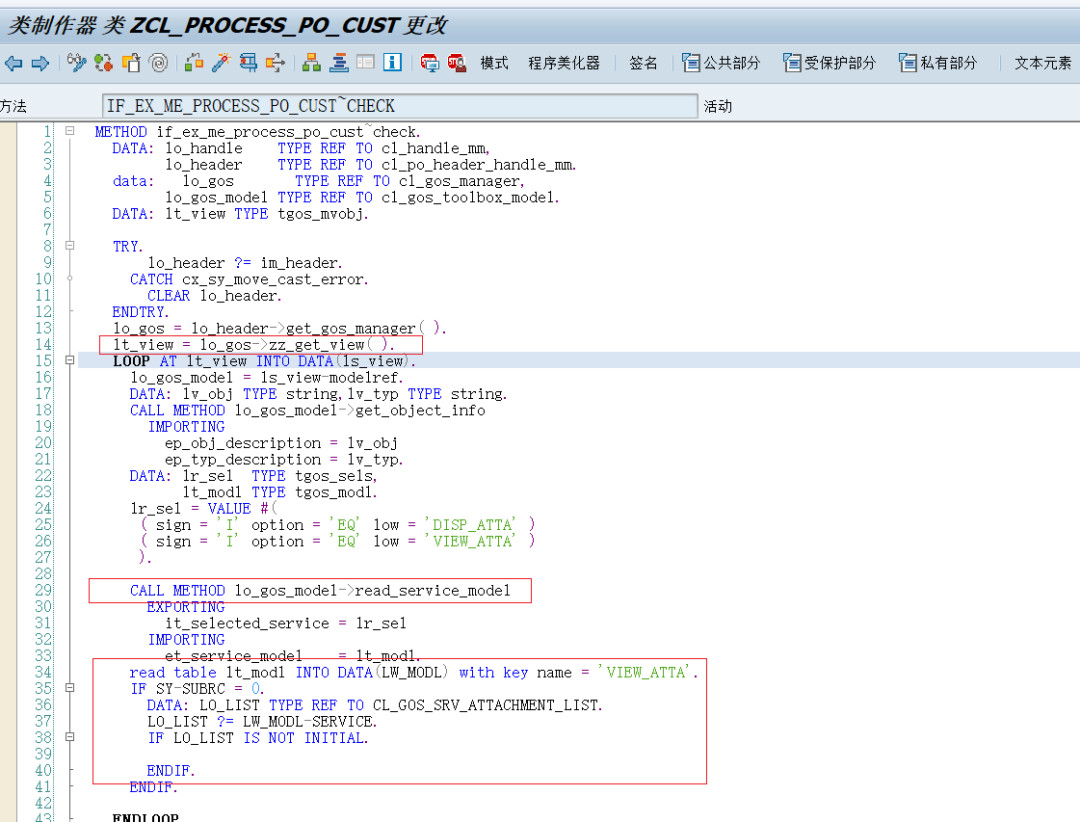Click 'cl_gos_toolbox_model' type name
This screenshot has width=1080, height=822.
(468, 198)
